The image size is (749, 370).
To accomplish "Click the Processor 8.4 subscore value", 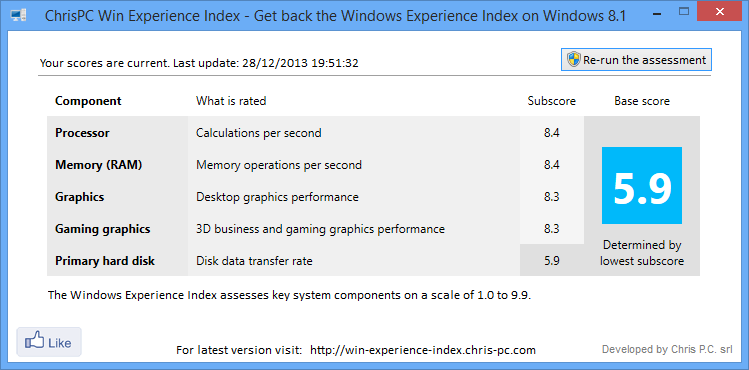I will point(551,133).
